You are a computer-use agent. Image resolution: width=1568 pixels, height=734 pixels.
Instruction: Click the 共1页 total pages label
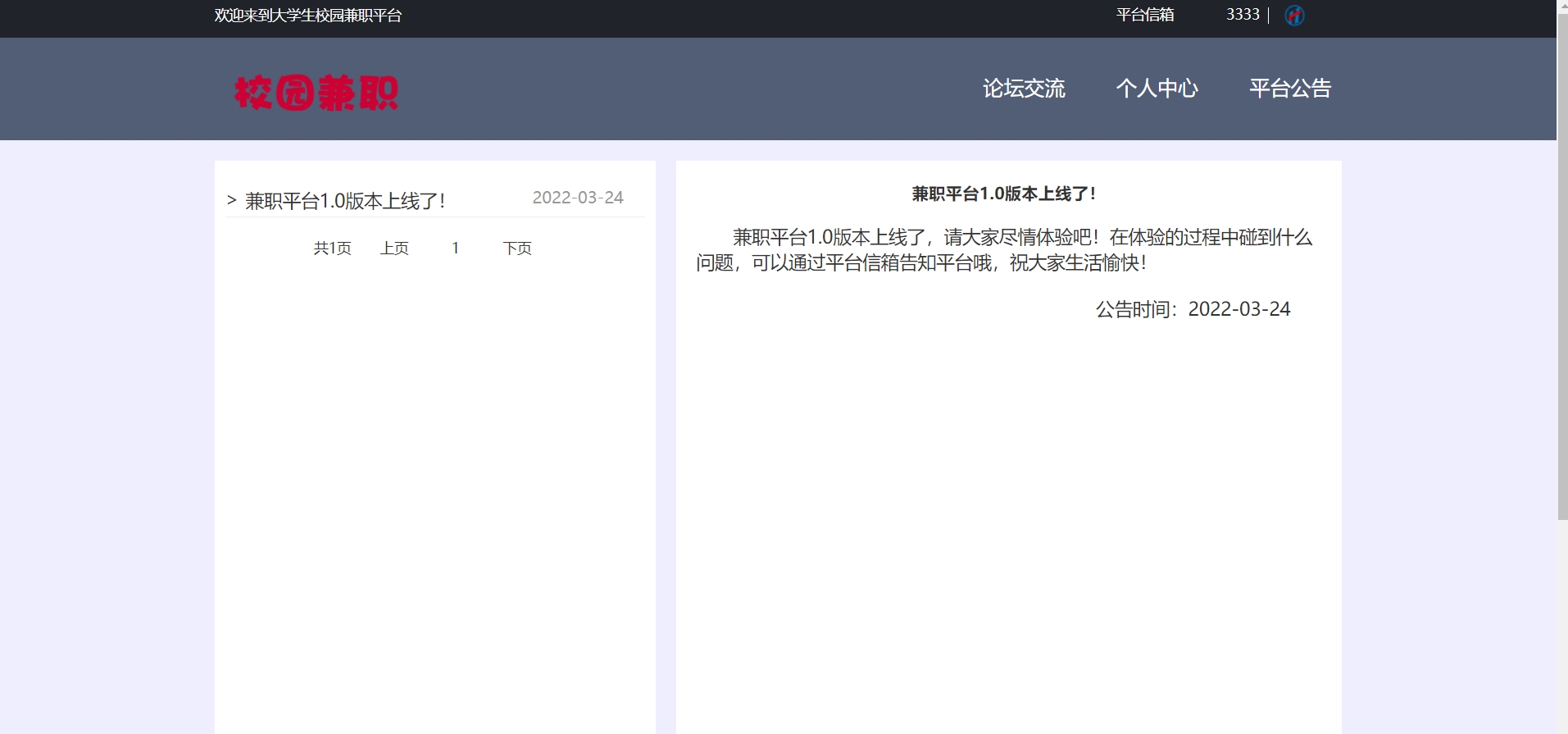pos(332,248)
